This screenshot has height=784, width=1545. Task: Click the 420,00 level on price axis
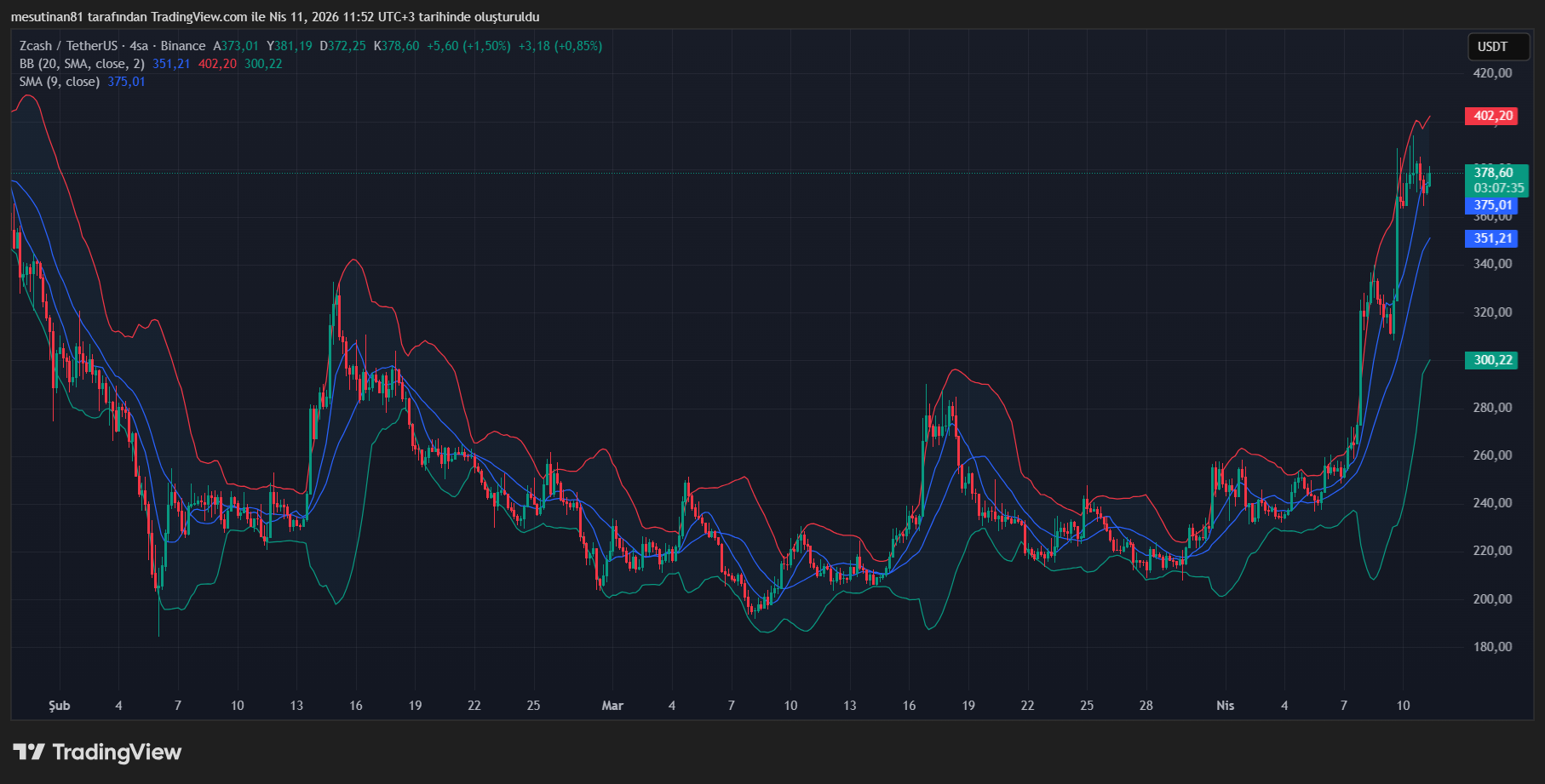1492,73
